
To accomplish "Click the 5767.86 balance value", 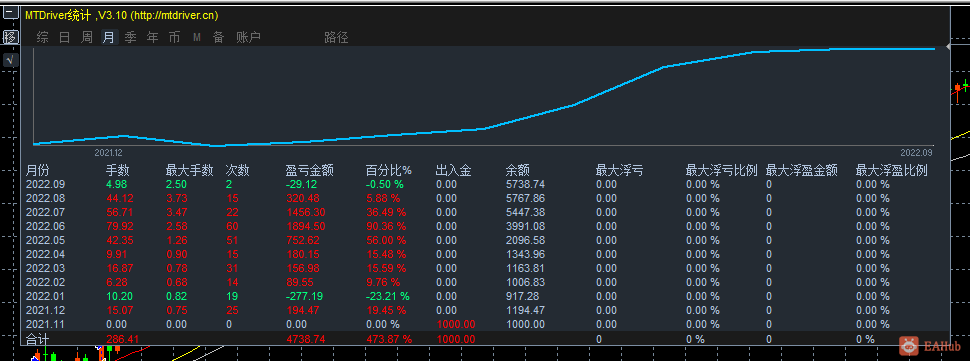I will [x=525, y=198].
